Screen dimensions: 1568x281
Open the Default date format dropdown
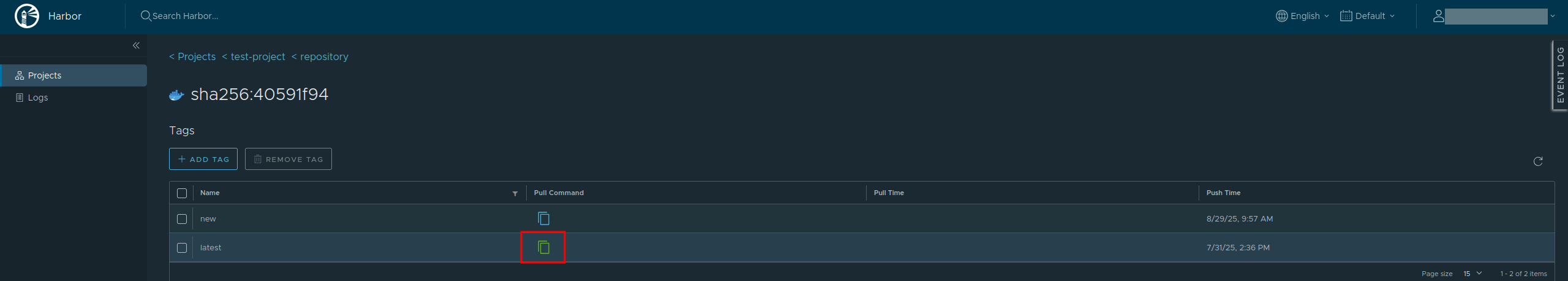1367,16
